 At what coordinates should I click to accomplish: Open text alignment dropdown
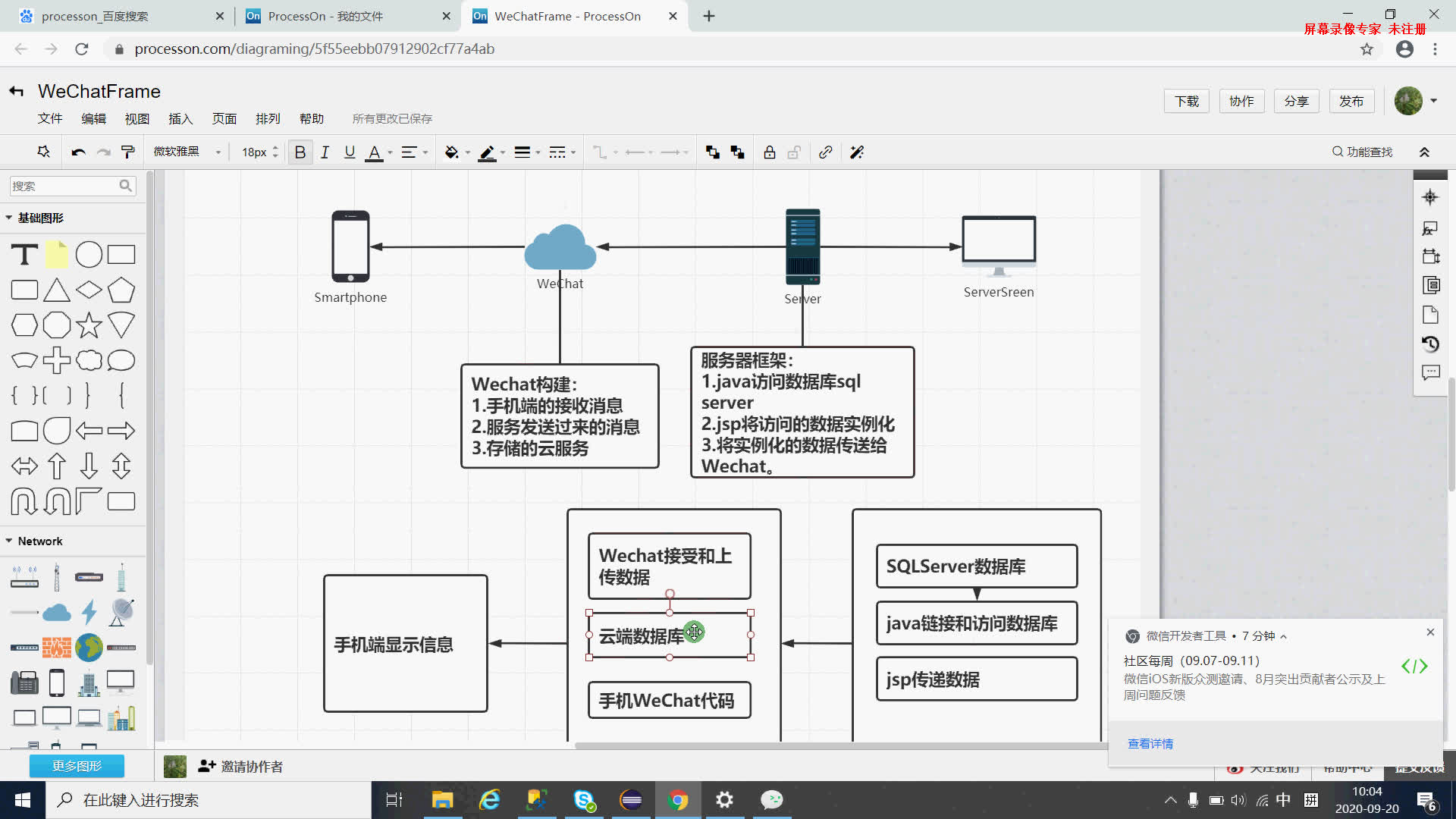coord(414,152)
